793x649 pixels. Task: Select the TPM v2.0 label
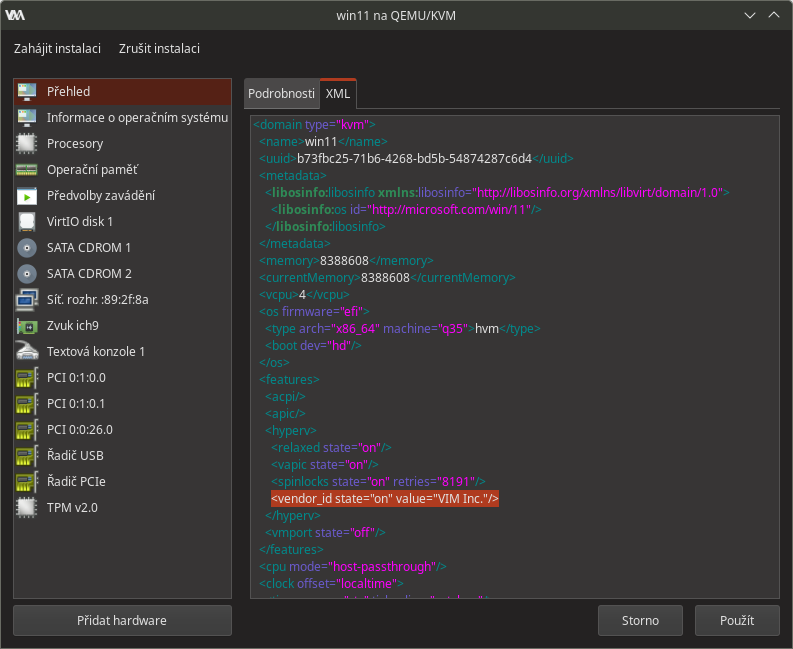point(72,508)
